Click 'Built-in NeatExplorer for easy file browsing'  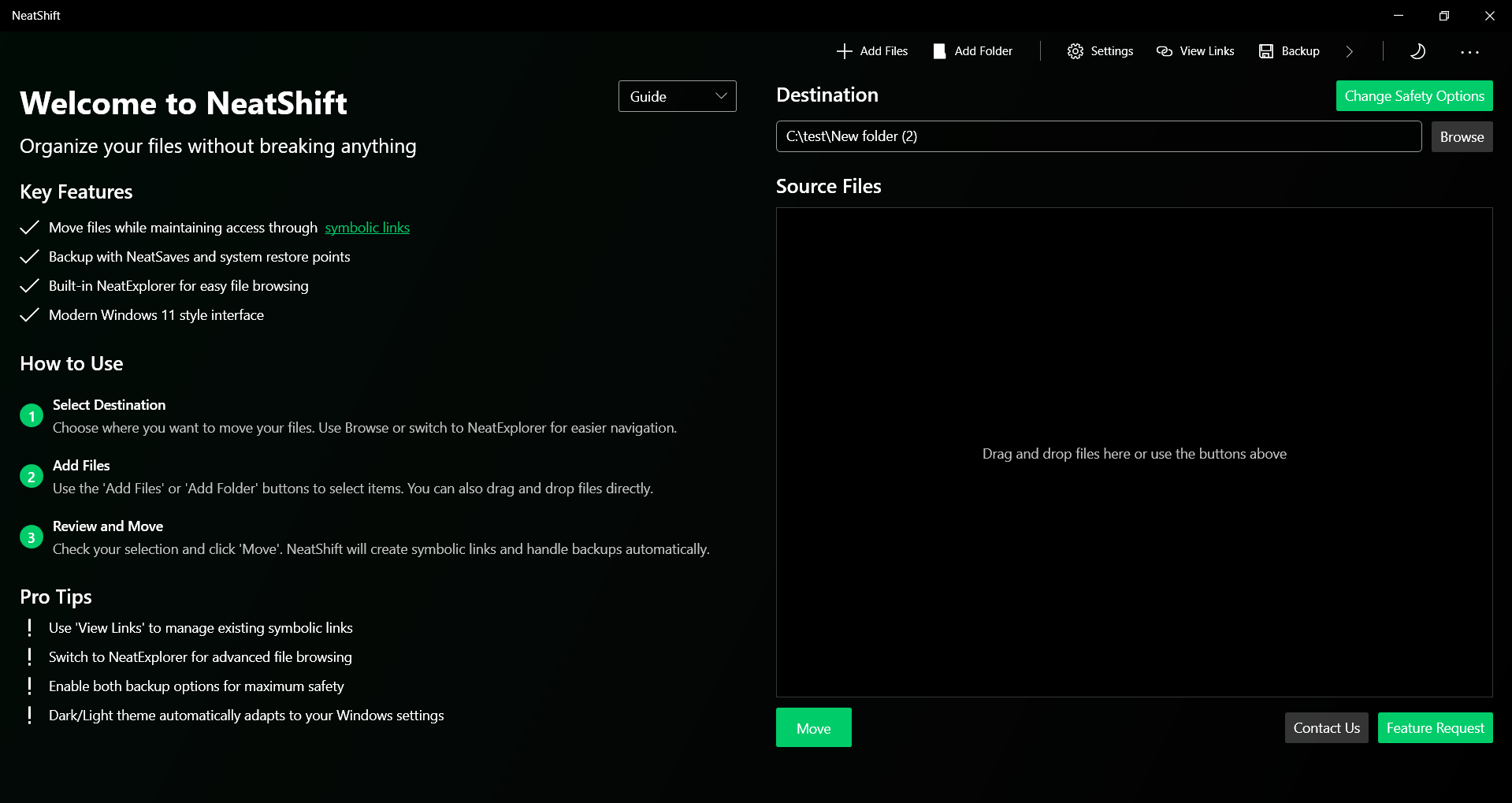(x=179, y=286)
